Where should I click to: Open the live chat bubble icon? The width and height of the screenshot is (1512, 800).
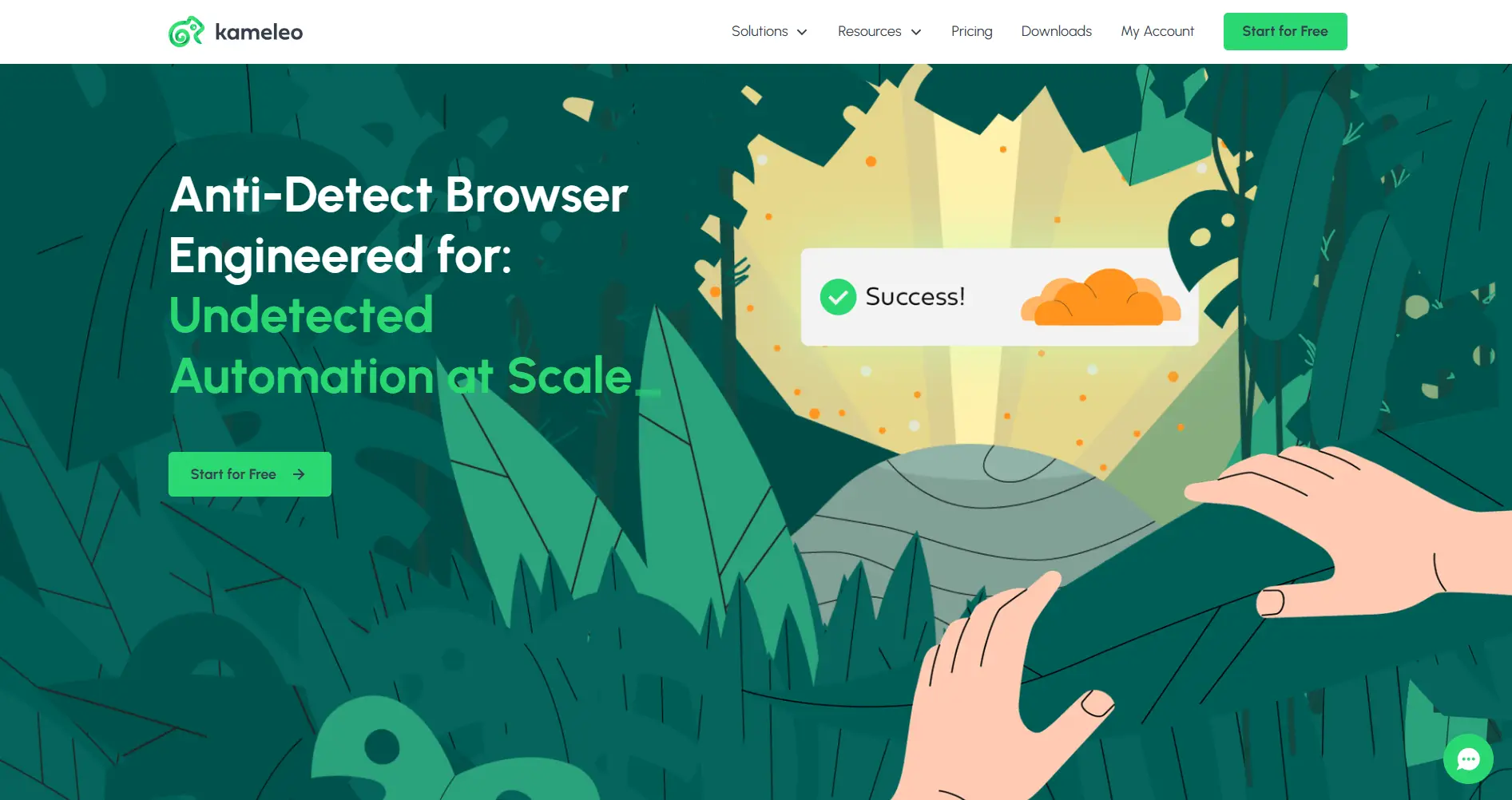(1468, 758)
